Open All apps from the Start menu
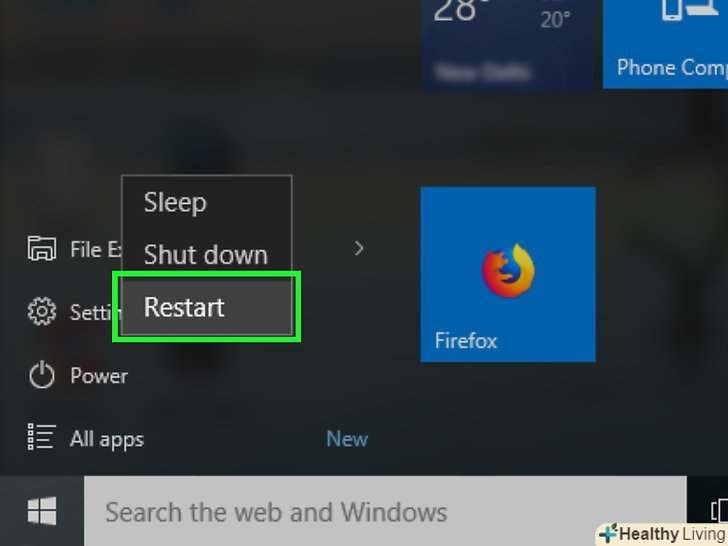Screen dimensions: 728x546 [107, 438]
